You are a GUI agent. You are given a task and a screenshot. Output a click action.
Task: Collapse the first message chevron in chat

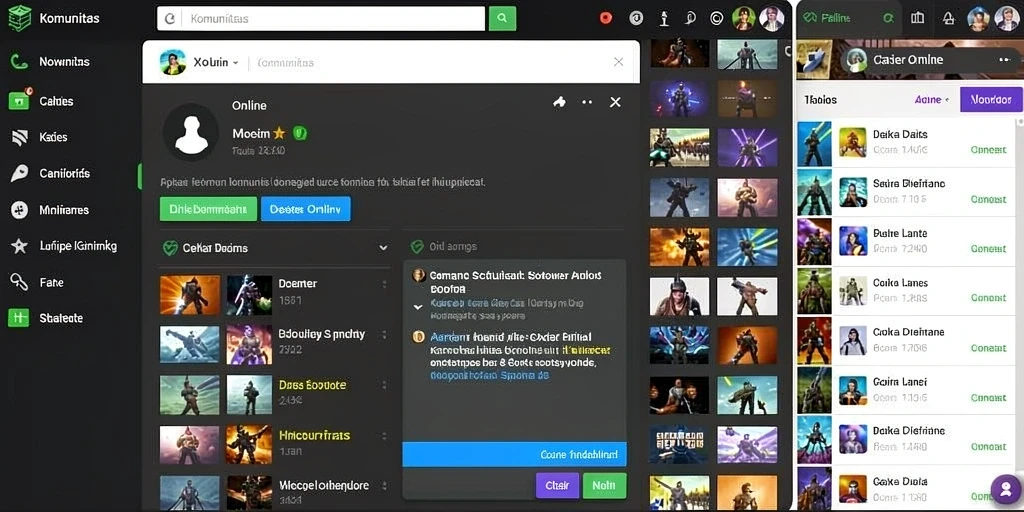coord(419,307)
